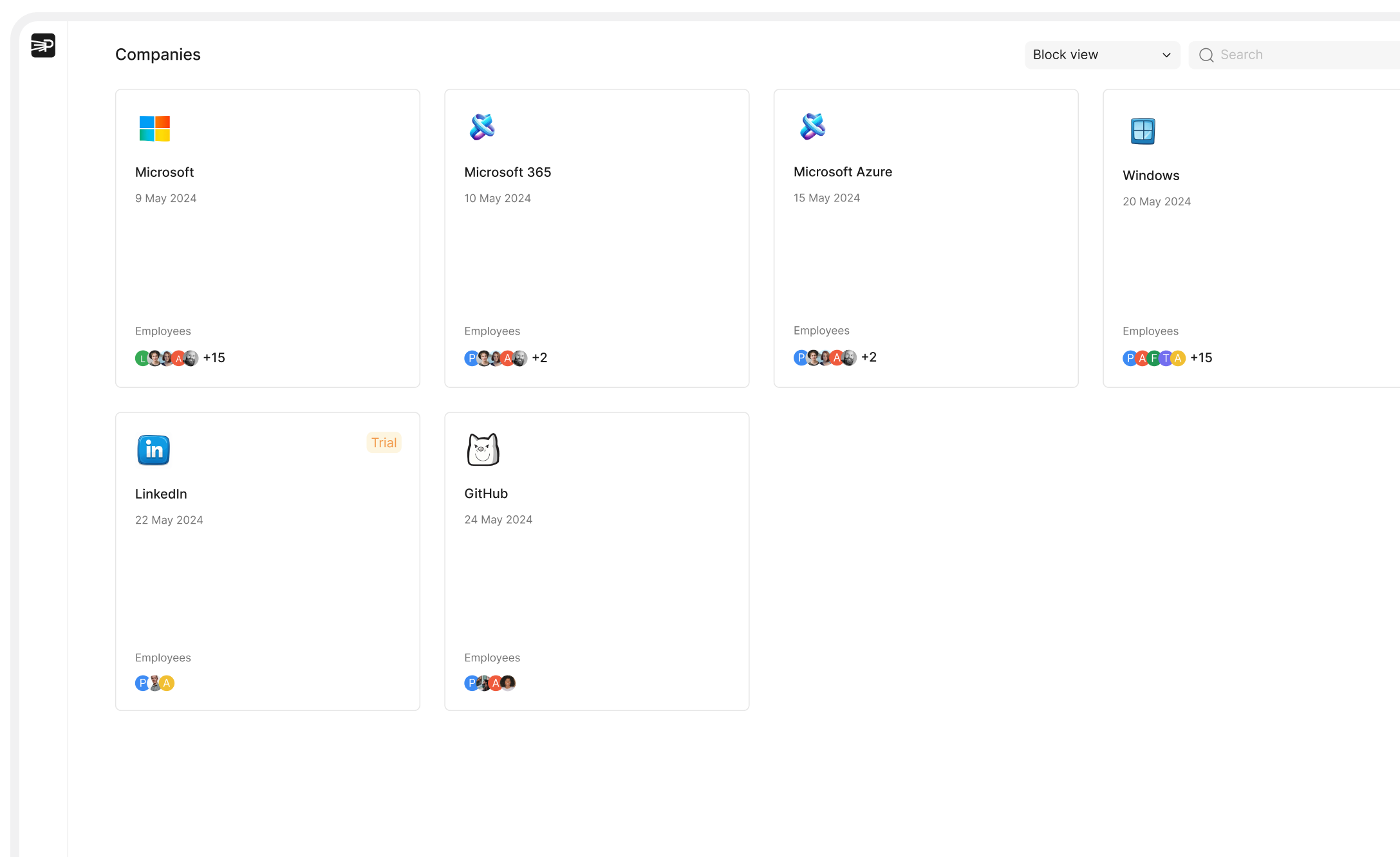
Task: Click into the Search input field
Action: [x=1307, y=55]
